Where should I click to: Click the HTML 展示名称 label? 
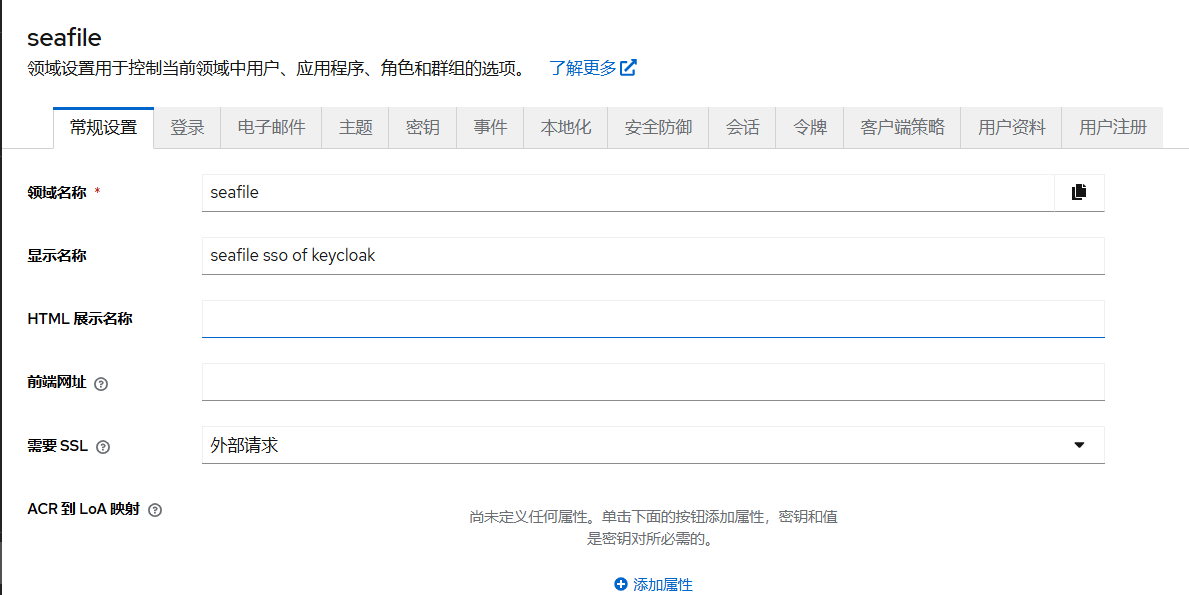pos(80,319)
